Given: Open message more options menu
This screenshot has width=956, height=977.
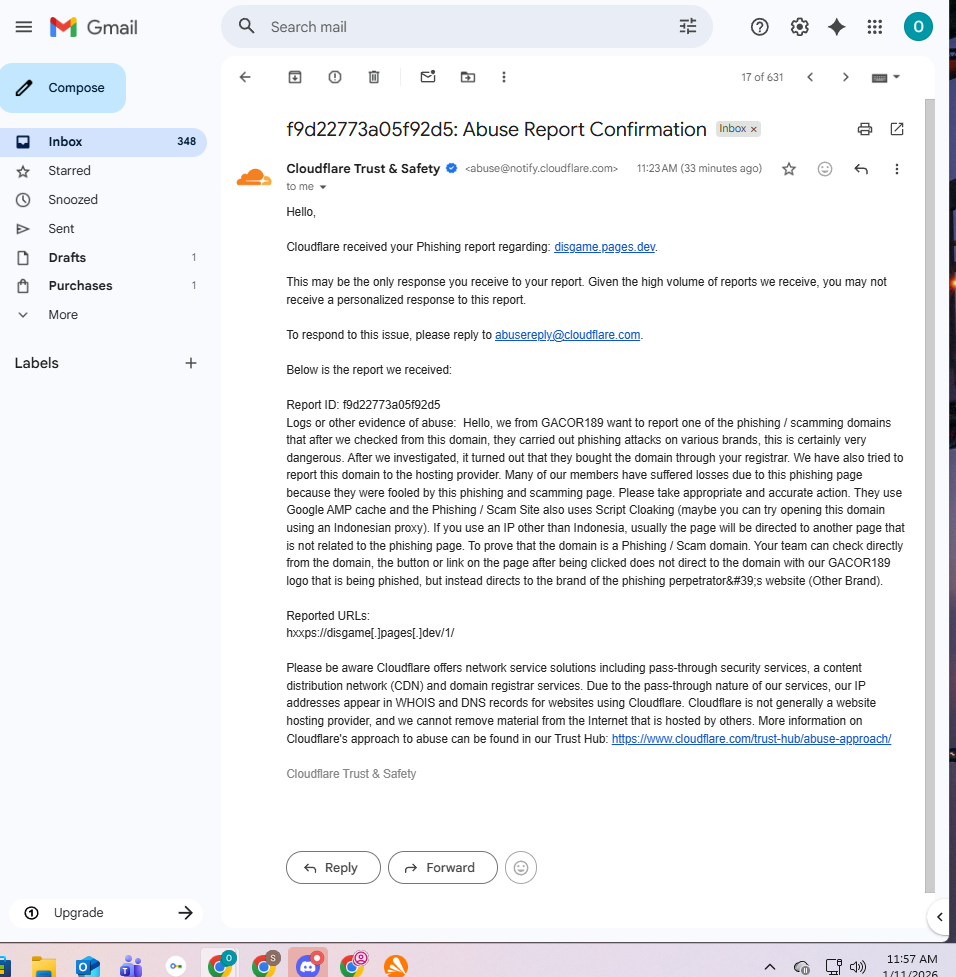Looking at the screenshot, I should (896, 169).
